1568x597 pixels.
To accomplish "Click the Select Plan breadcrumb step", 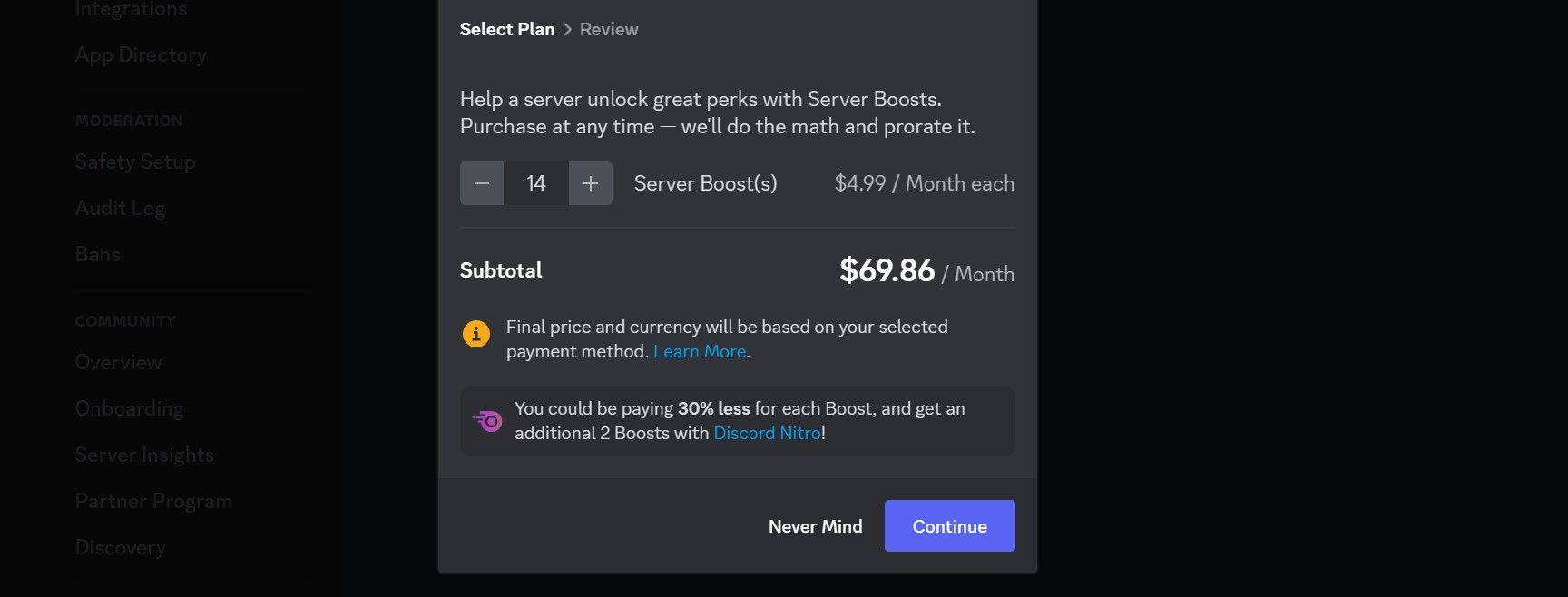I will click(506, 29).
